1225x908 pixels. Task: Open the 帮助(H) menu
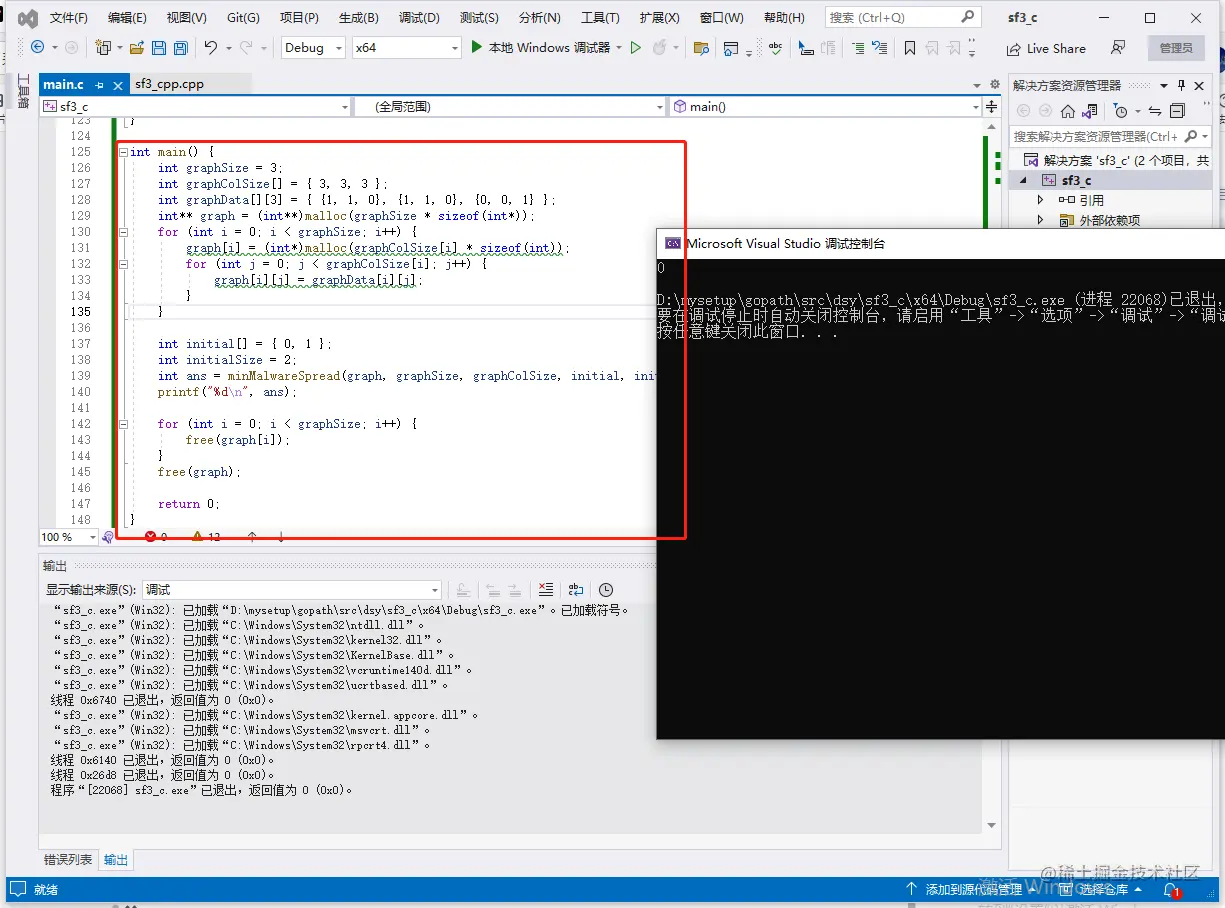[x=783, y=18]
